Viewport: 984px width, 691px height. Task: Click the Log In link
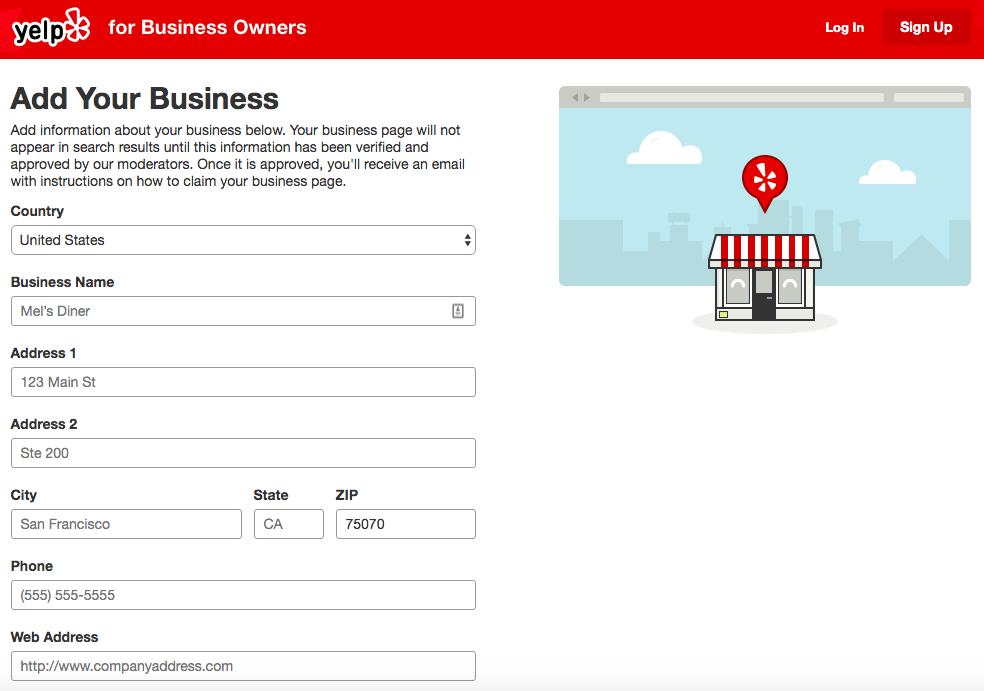844,27
